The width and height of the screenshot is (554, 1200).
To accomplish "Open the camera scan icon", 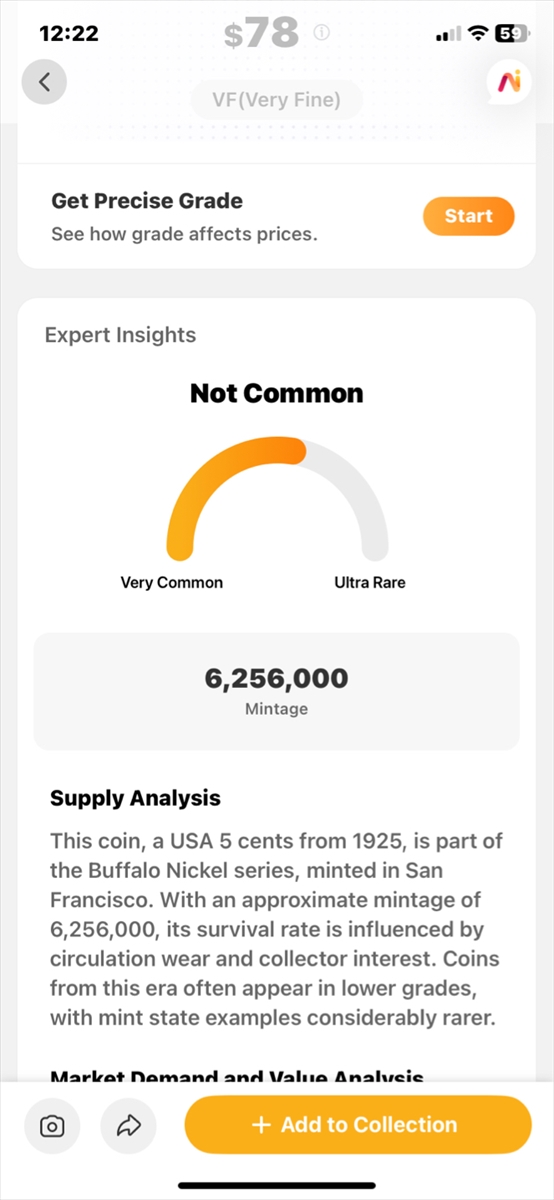I will pos(52,1125).
